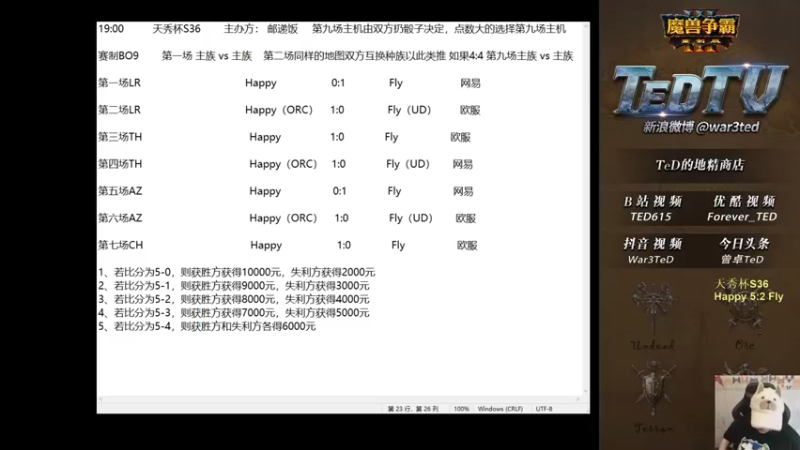Screen dimensions: 800x450
Task: Click Happy (ORC) in 第六场AZ row
Action: (283, 218)
